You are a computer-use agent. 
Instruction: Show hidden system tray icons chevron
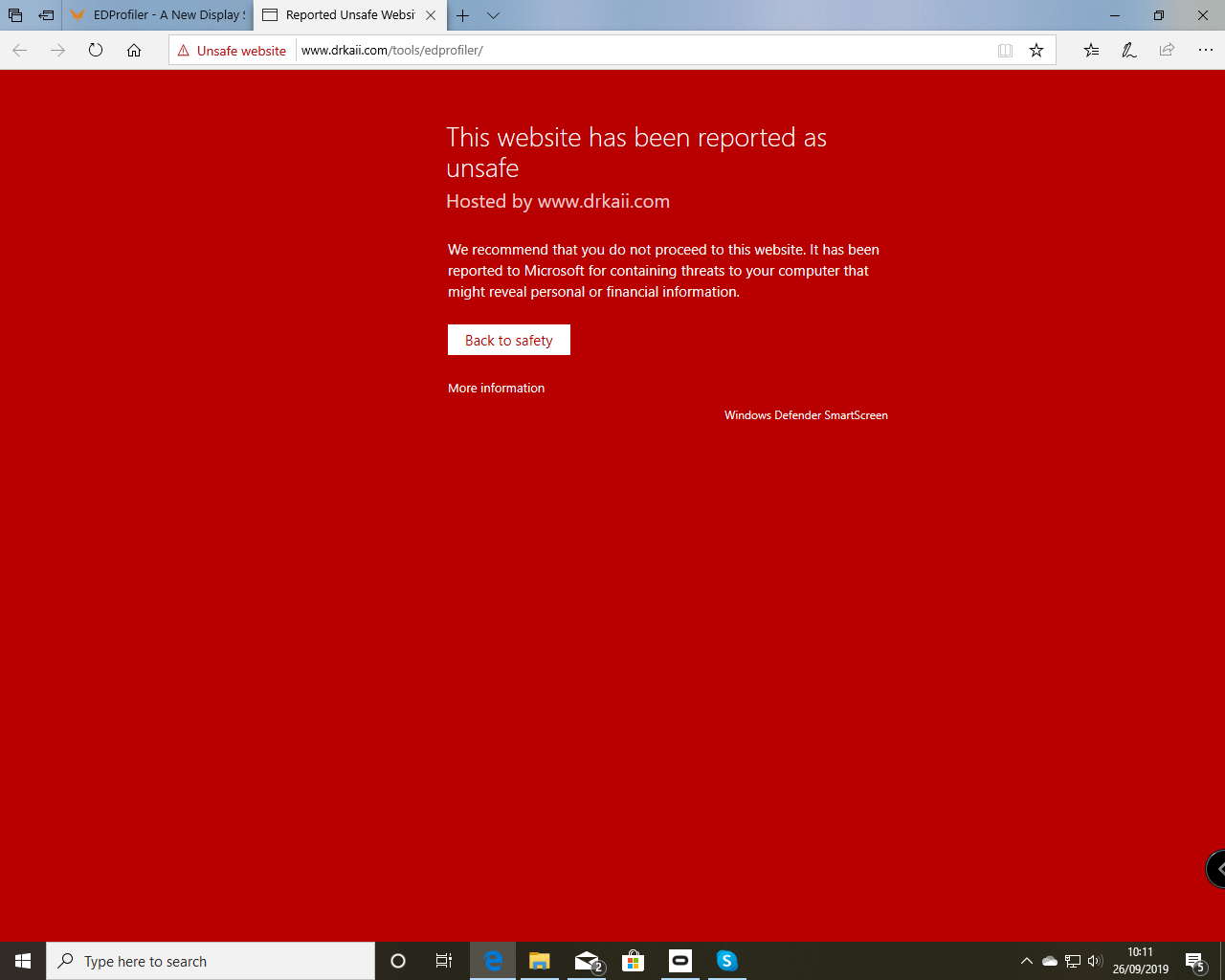click(x=1027, y=961)
